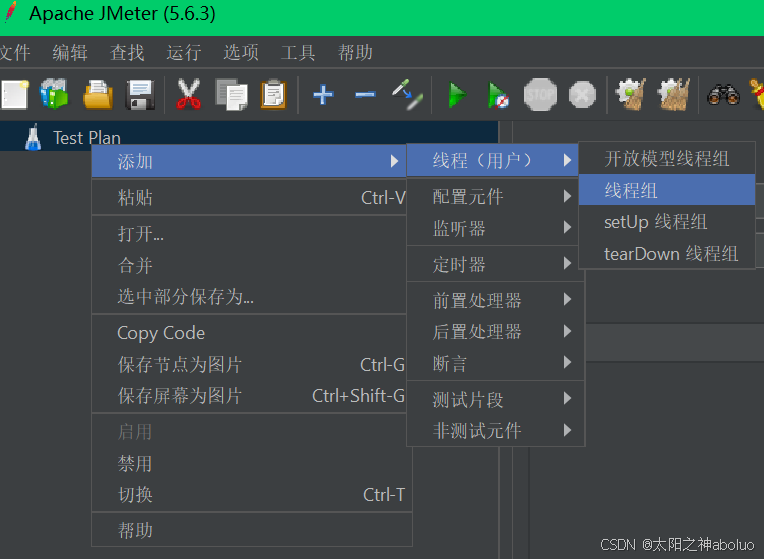Open the 运行 menu
This screenshot has width=764, height=559.
click(x=184, y=52)
